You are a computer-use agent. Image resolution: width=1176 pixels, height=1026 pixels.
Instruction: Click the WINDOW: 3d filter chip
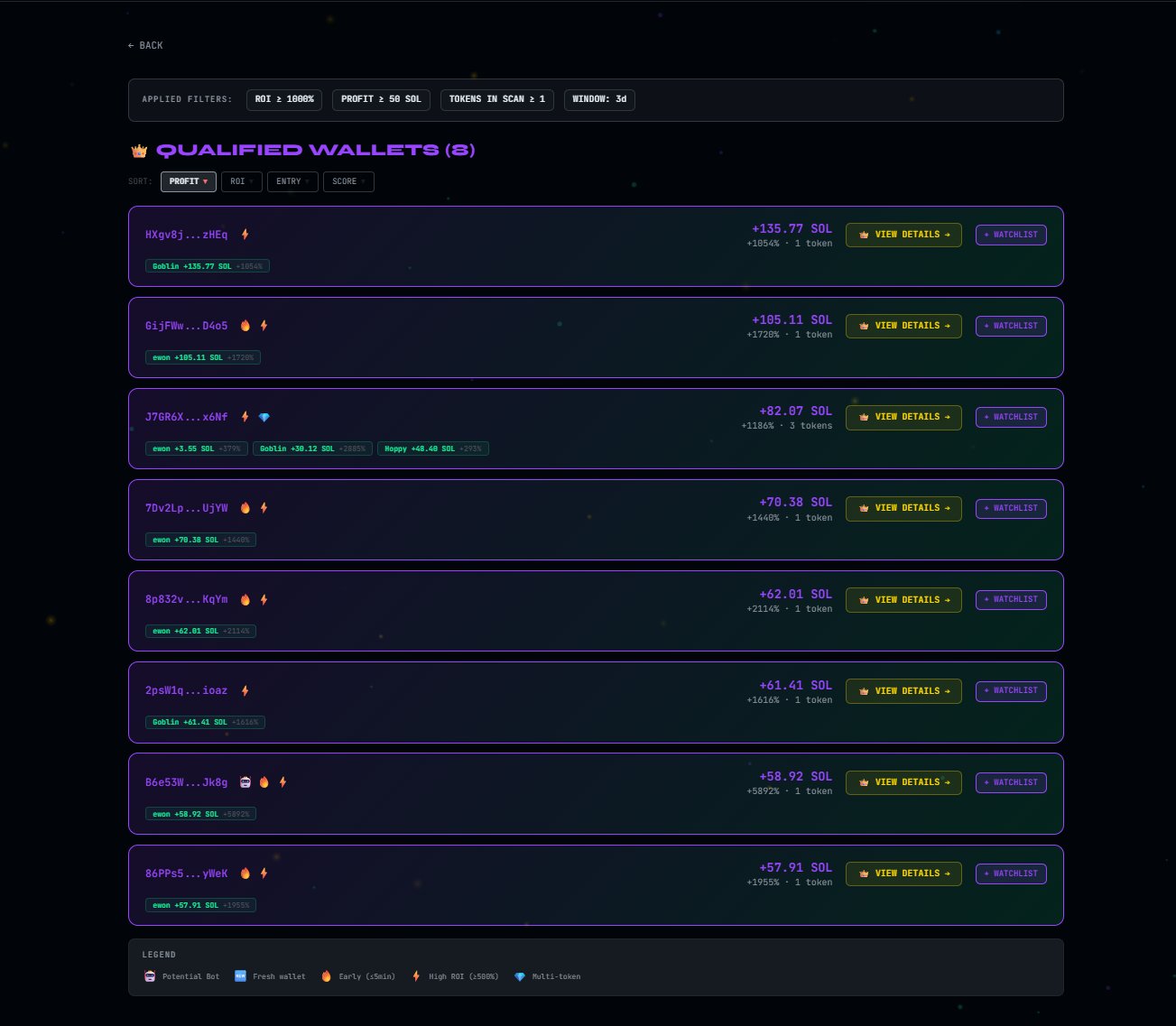coord(599,99)
